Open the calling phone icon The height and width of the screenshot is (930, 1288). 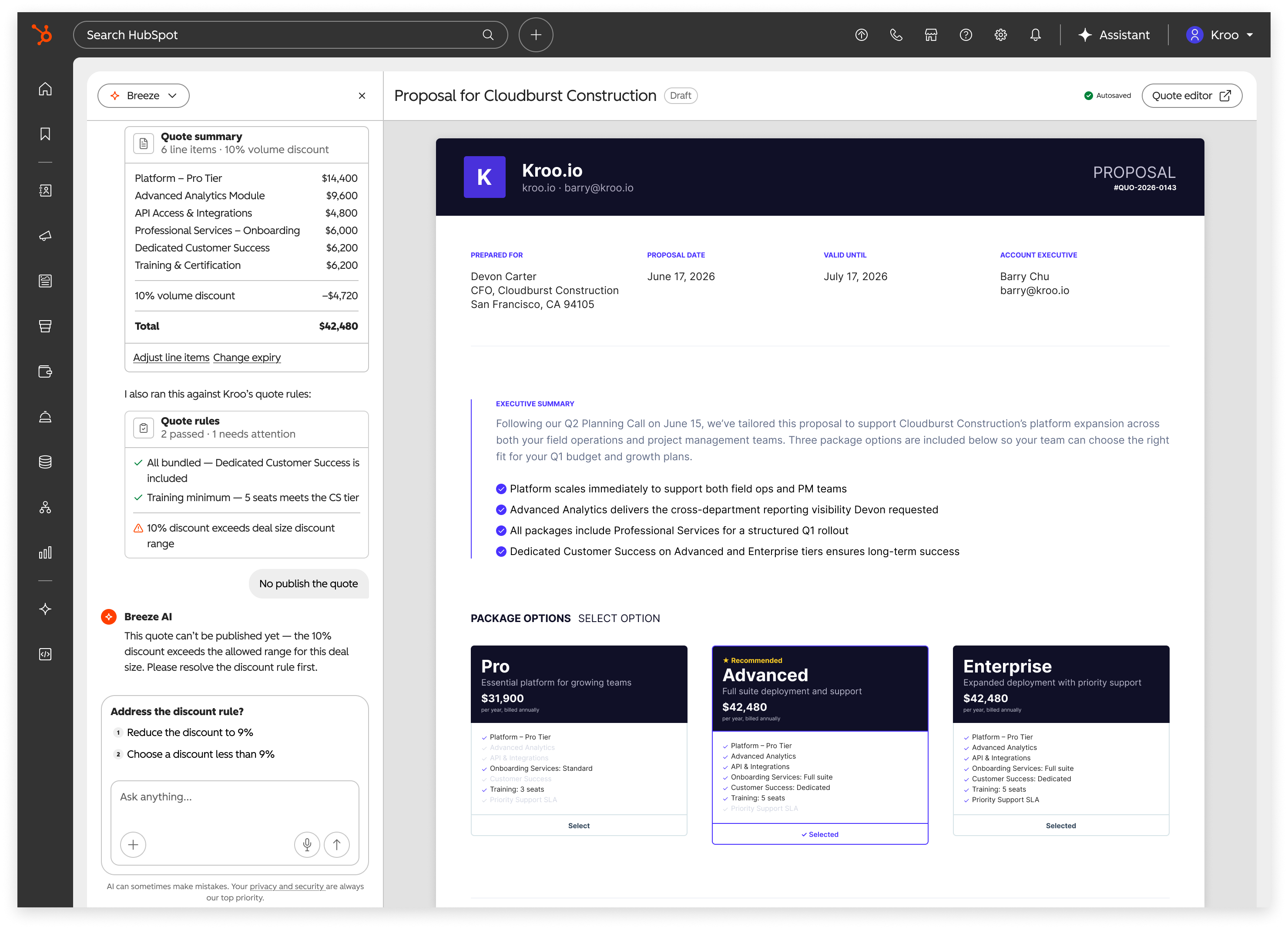coord(896,35)
